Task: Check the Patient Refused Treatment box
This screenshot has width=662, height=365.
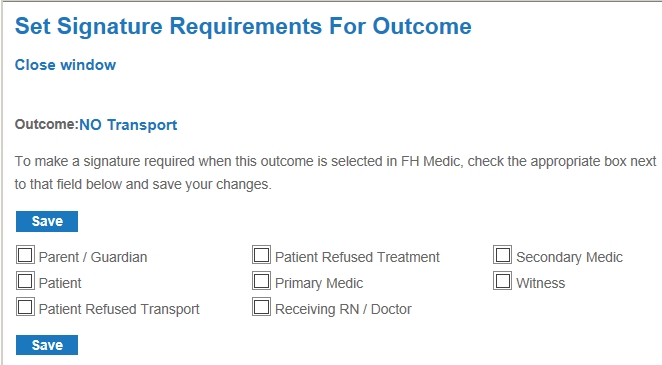Action: [261, 255]
